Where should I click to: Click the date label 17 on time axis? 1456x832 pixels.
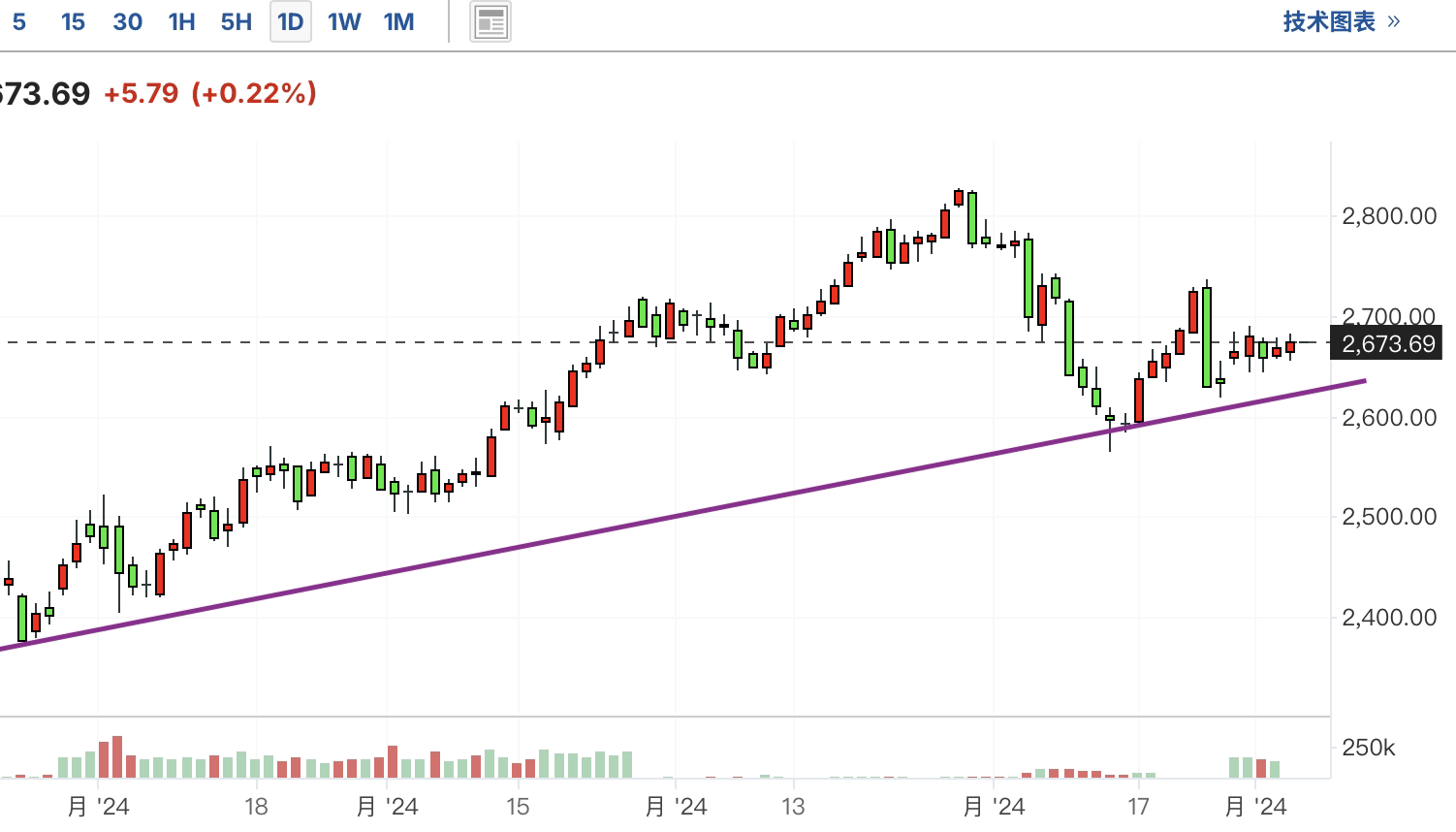[x=1138, y=807]
